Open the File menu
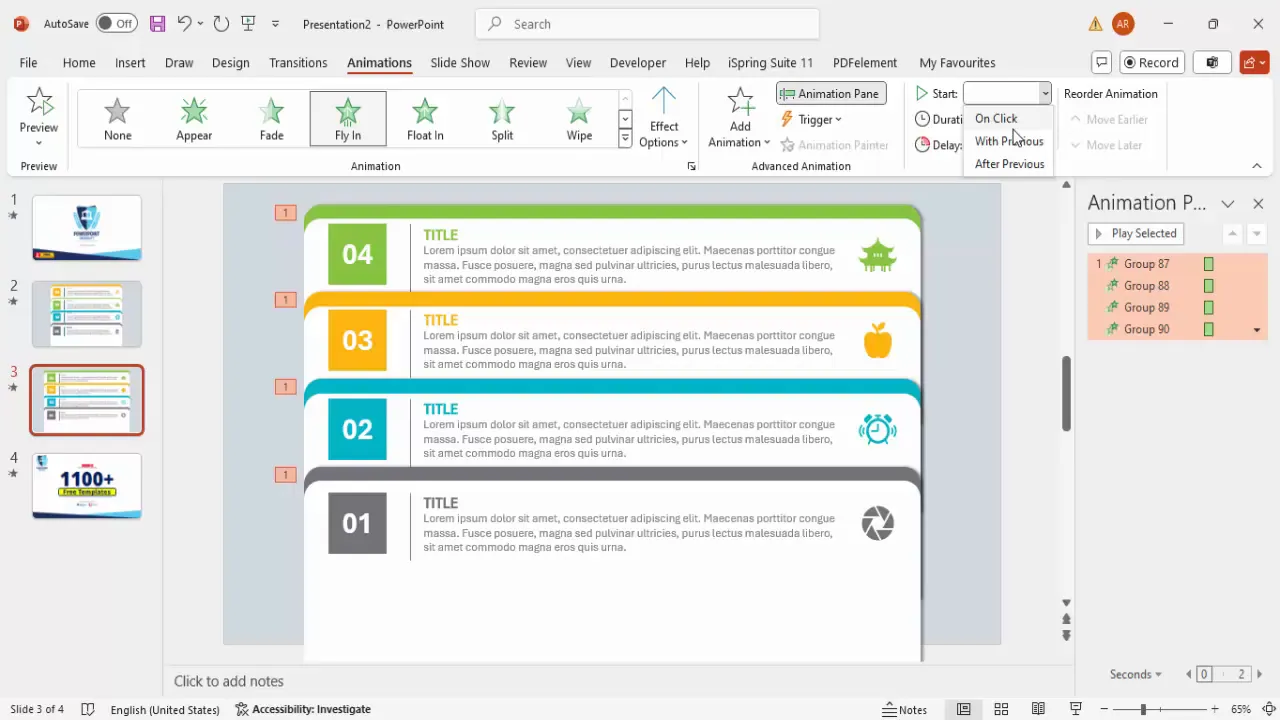The height and width of the screenshot is (720, 1280). click(x=28, y=62)
